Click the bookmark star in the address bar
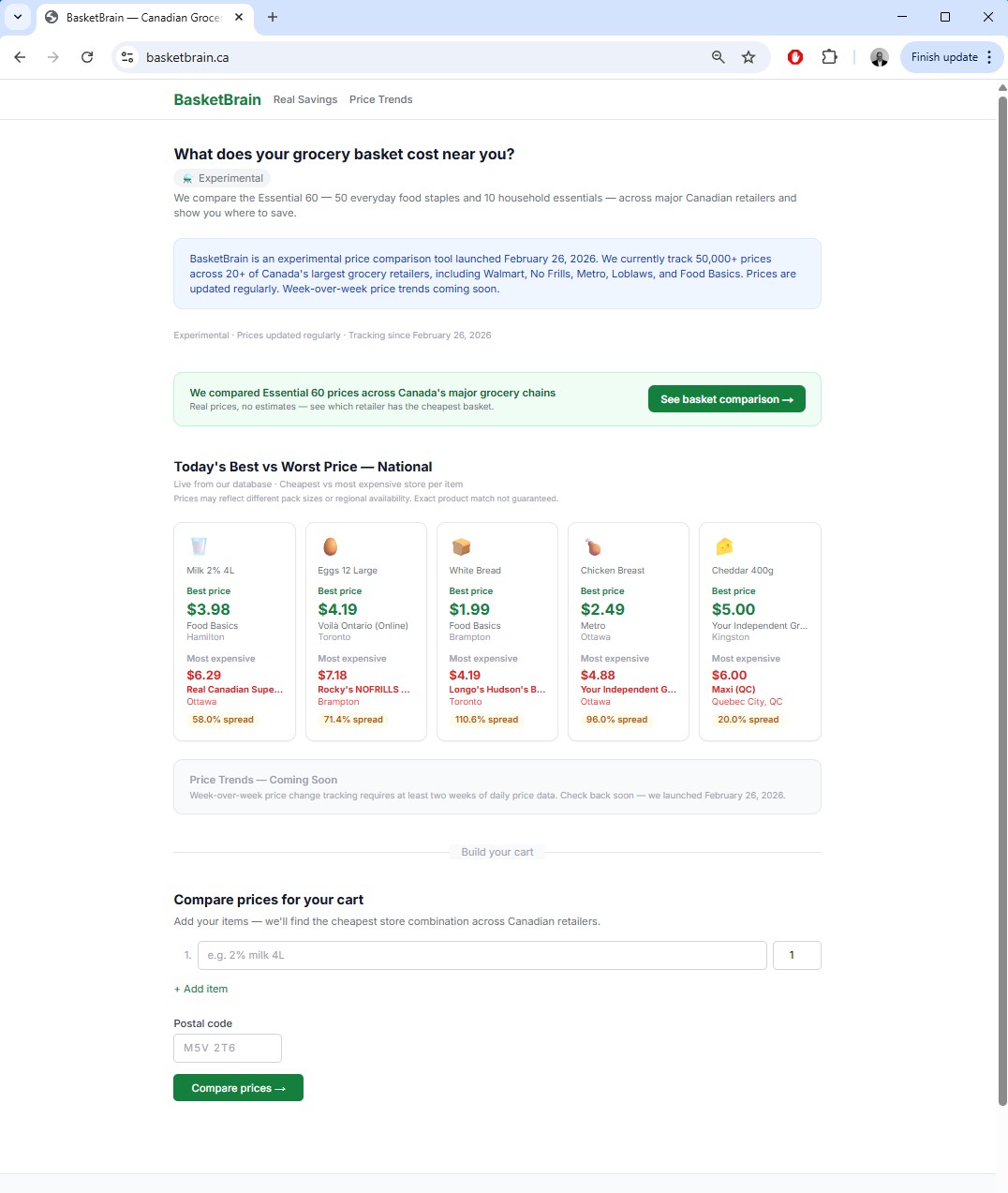 coord(749,57)
